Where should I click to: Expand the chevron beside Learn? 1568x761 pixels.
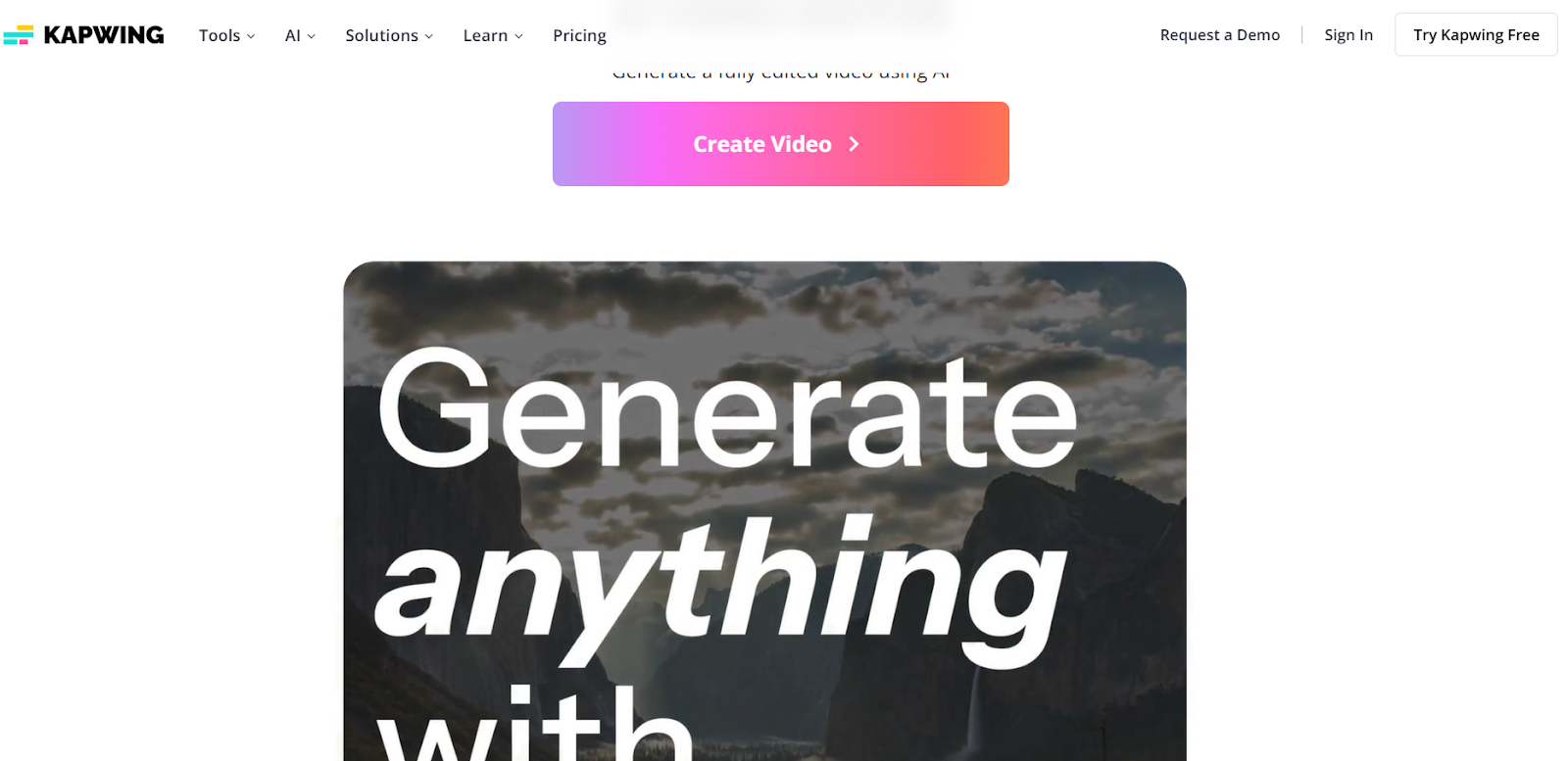(518, 36)
